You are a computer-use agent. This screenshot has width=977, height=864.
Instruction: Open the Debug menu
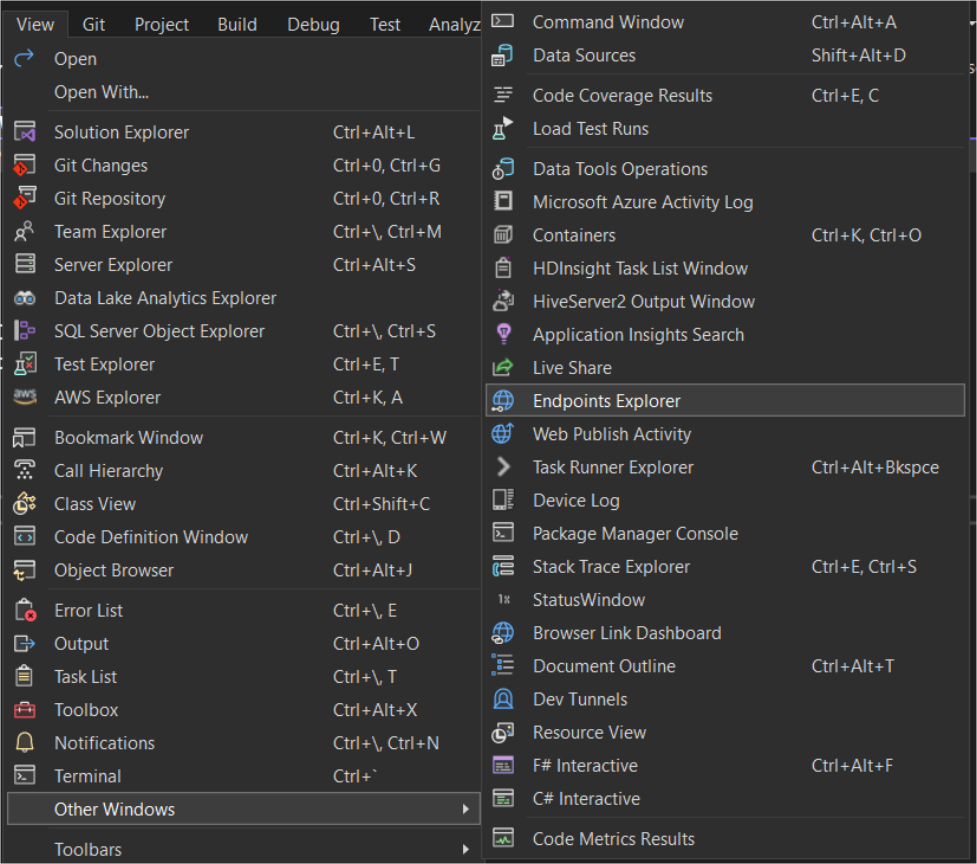coord(313,24)
